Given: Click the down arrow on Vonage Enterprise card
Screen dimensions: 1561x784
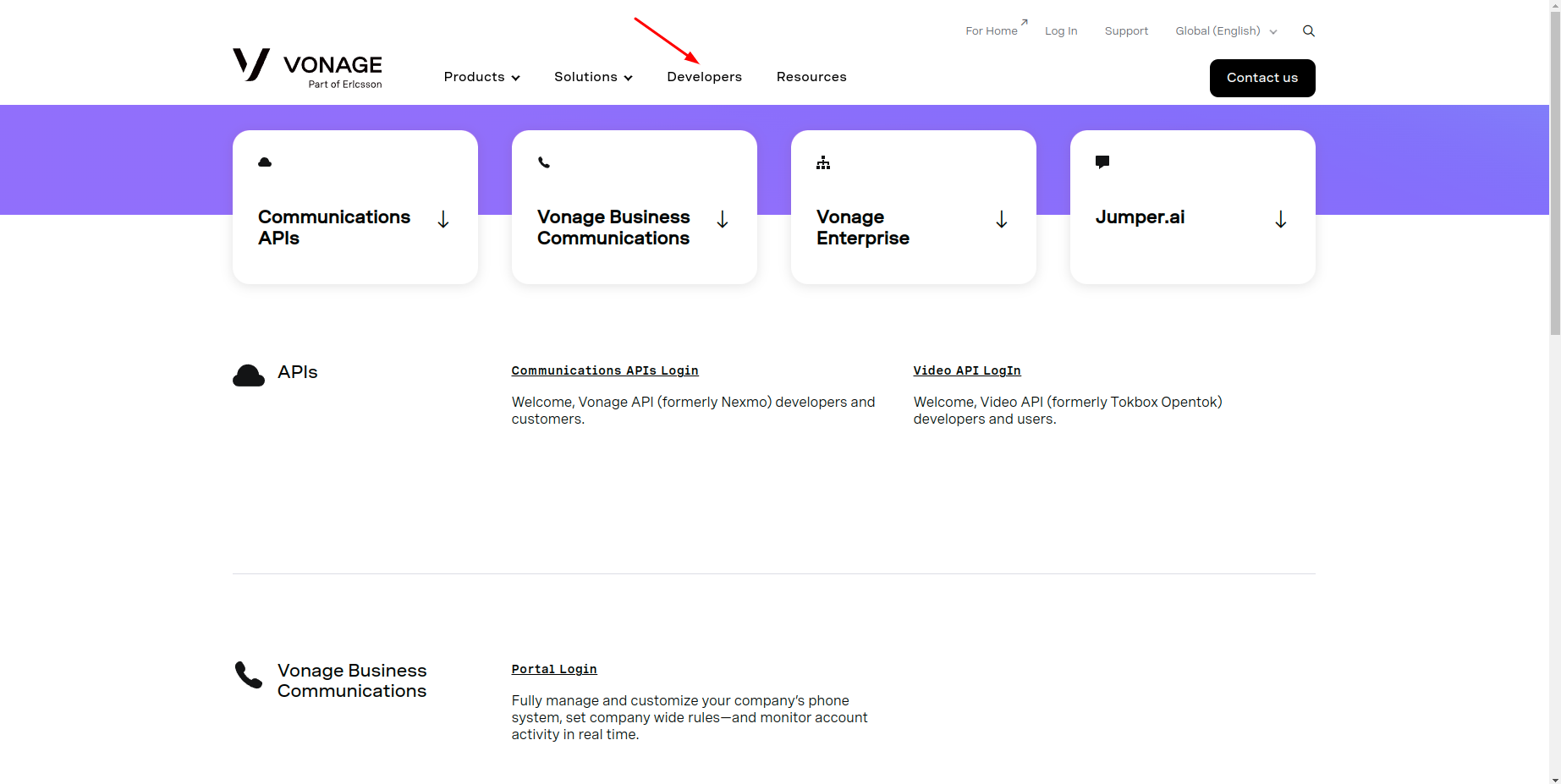Looking at the screenshot, I should [x=1001, y=220].
